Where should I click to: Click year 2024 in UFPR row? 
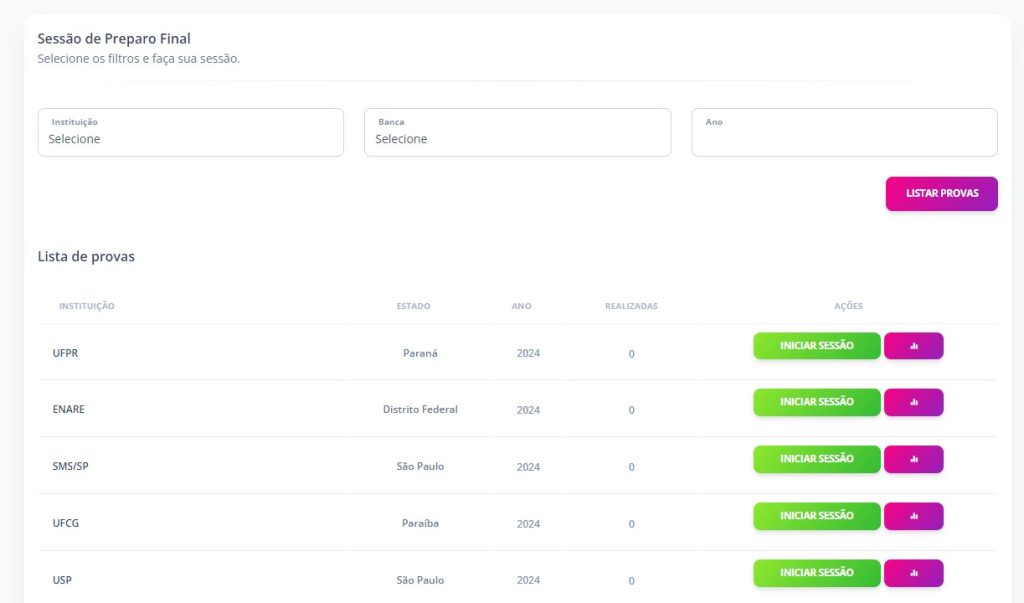click(x=528, y=353)
